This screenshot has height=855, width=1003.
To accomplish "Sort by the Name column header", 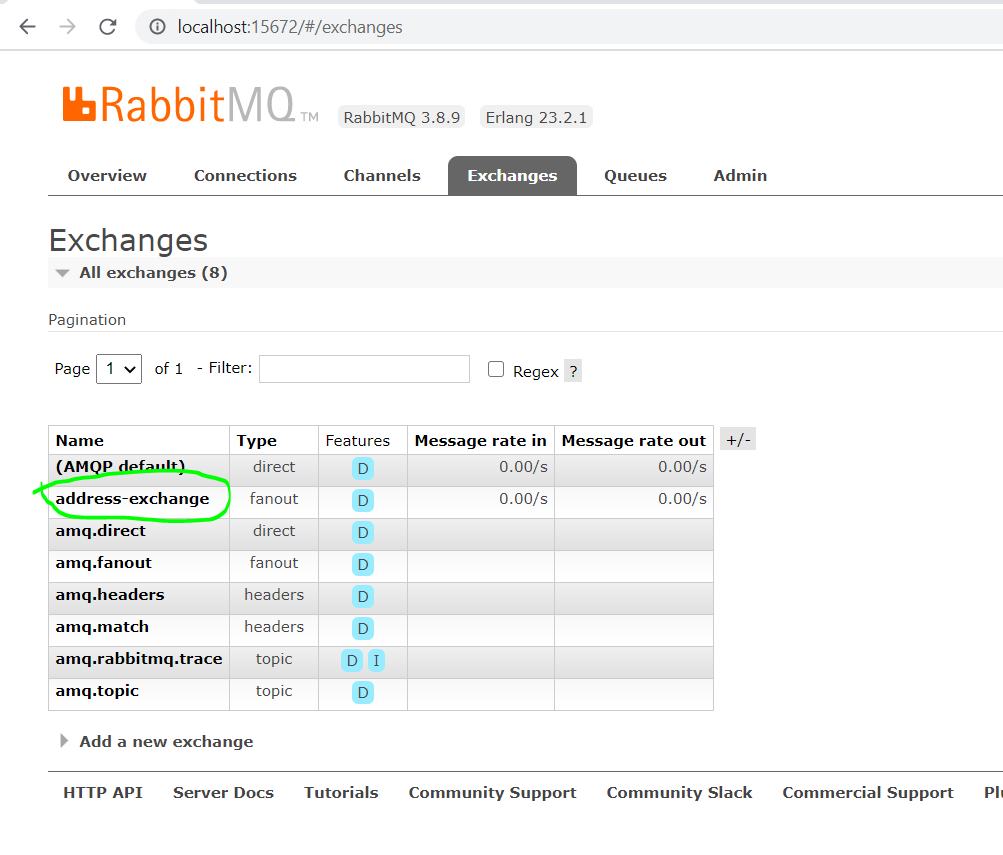I will 79,441.
